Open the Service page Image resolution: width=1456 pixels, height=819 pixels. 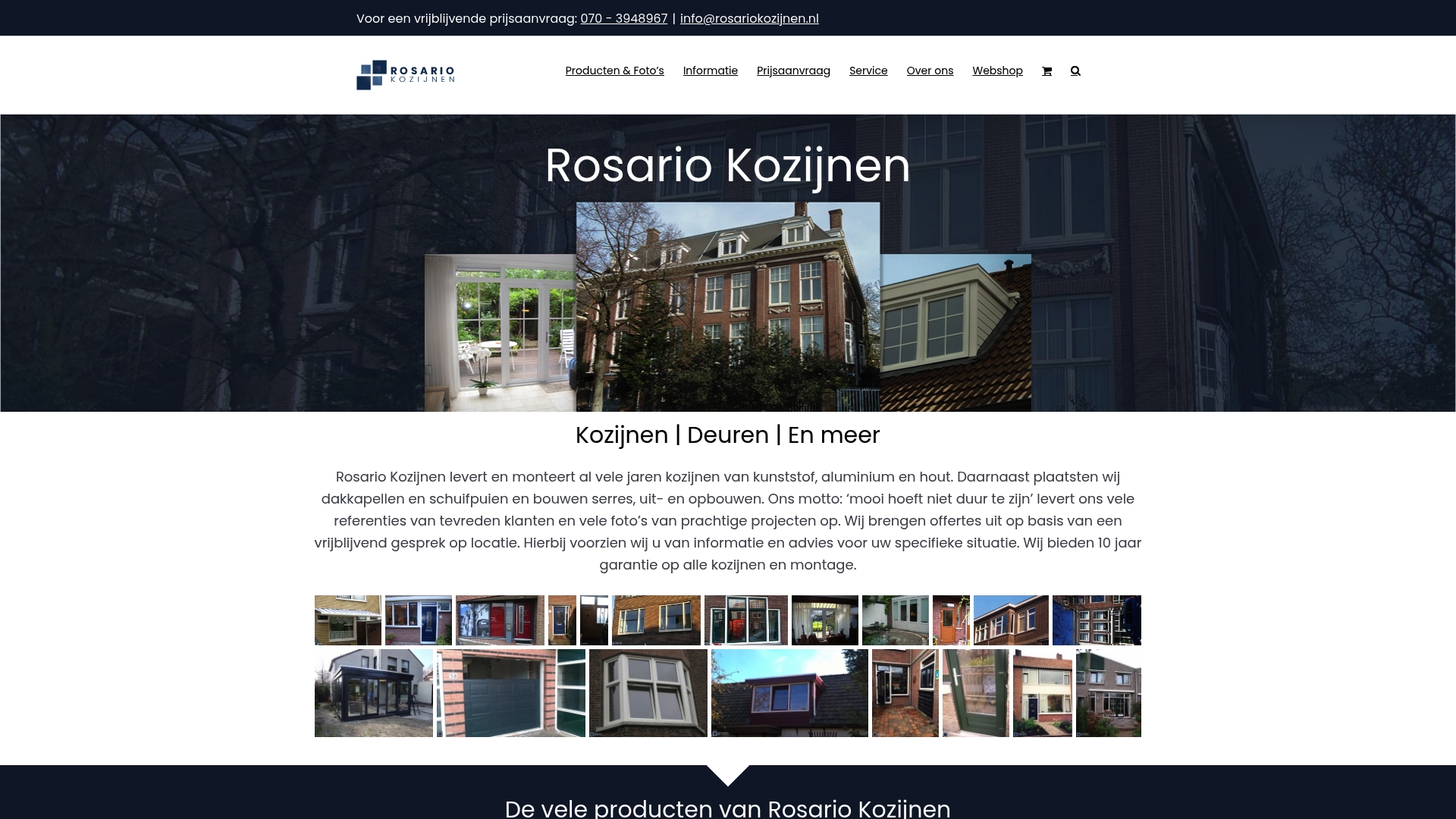point(868,71)
